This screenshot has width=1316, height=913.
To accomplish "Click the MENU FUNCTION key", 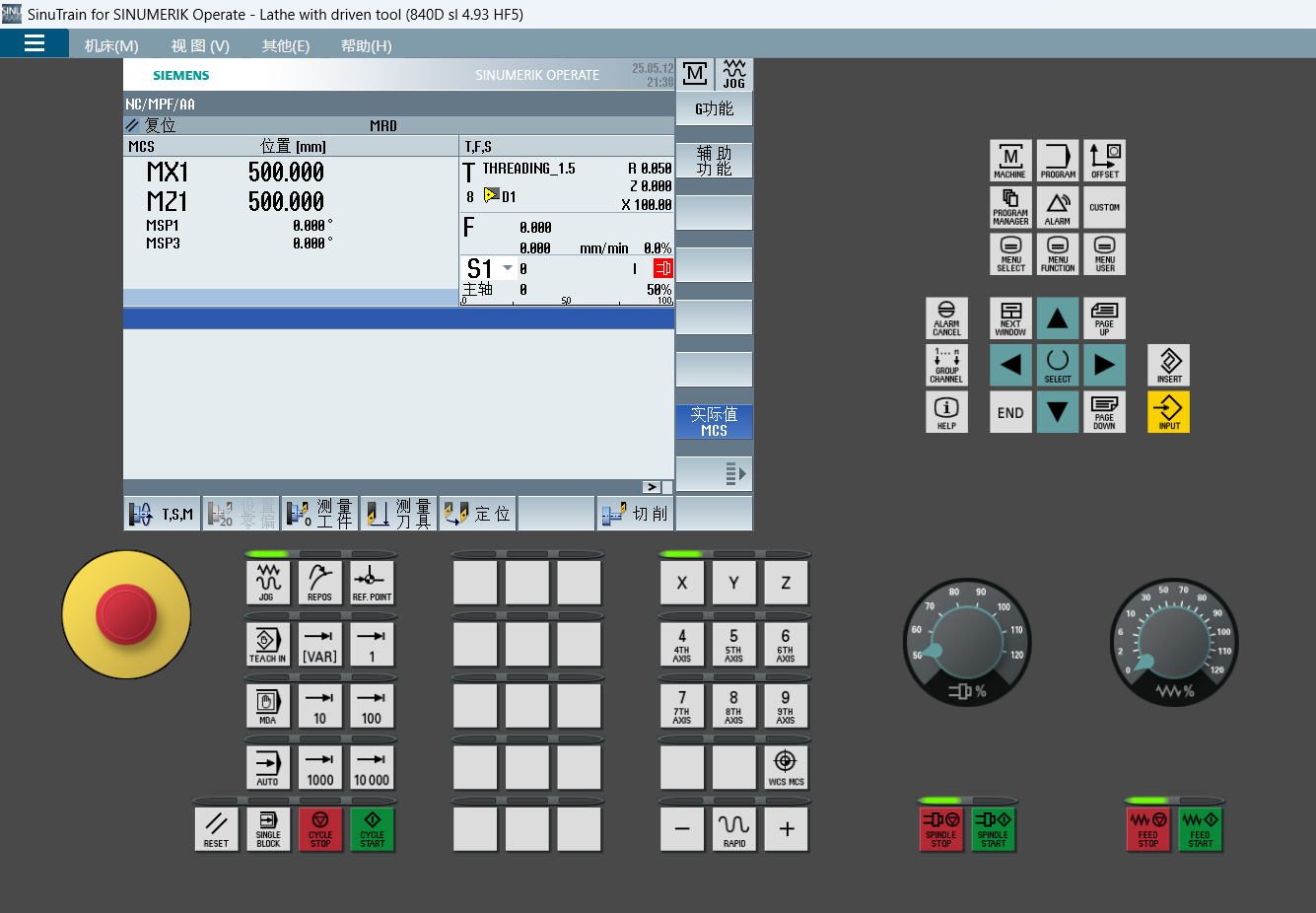I will point(1058,254).
